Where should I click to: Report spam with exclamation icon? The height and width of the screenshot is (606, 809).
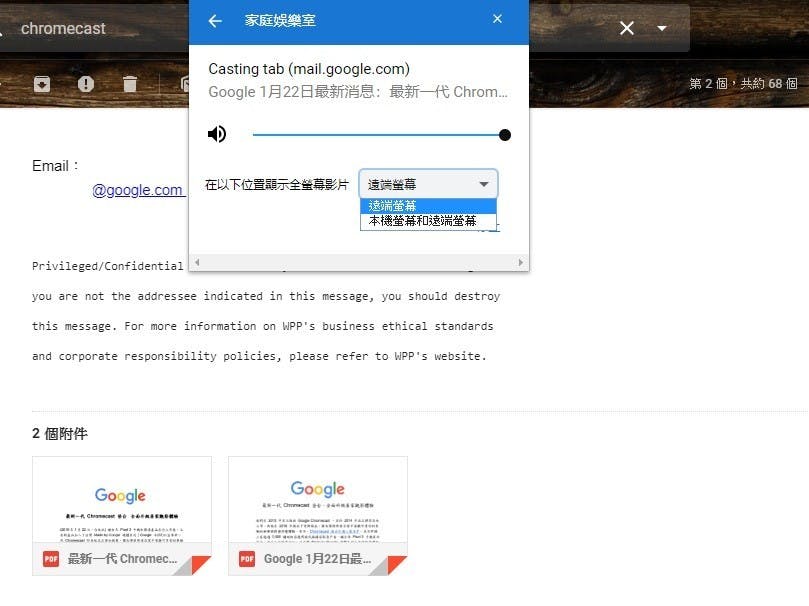pyautogui.click(x=86, y=84)
